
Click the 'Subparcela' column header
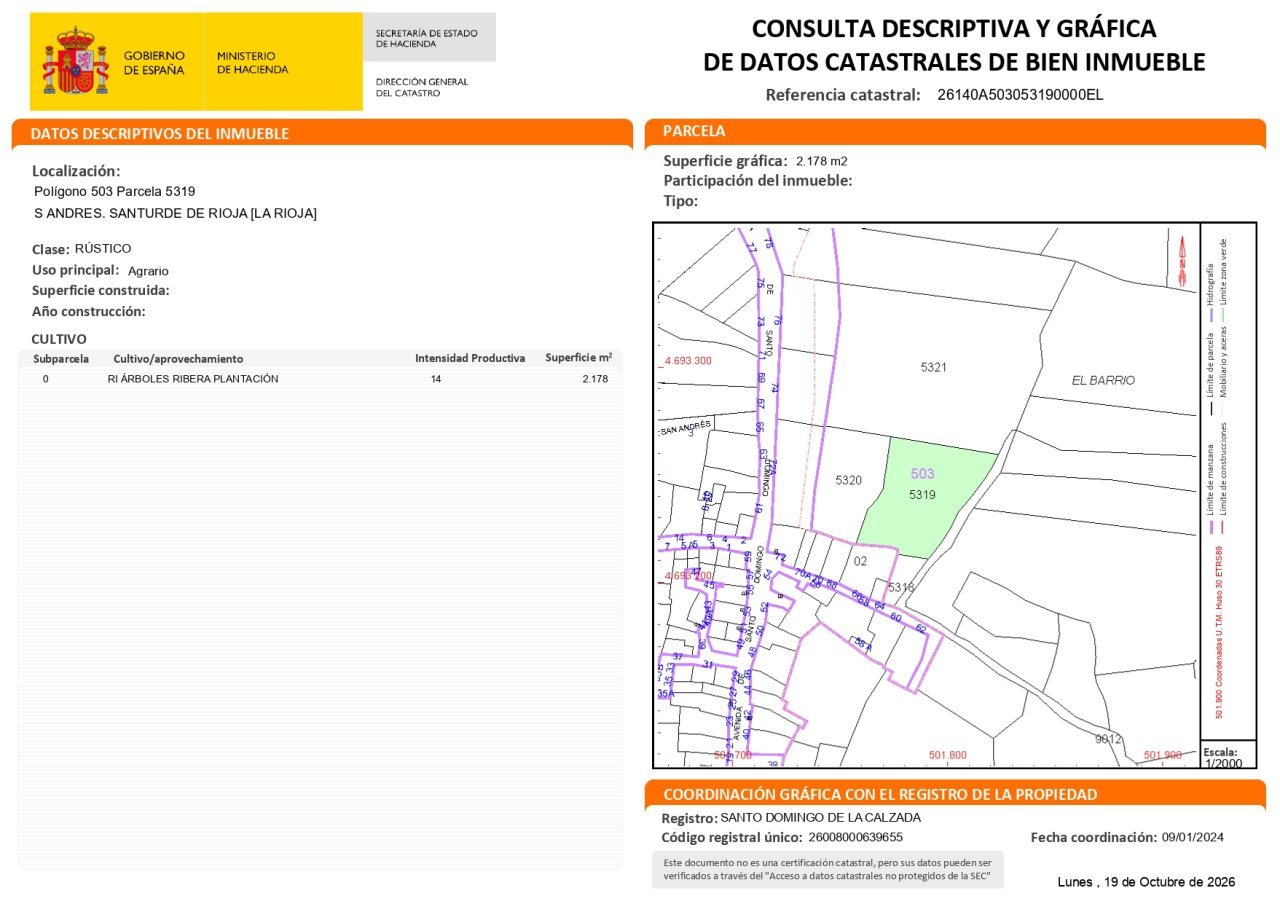[61, 358]
